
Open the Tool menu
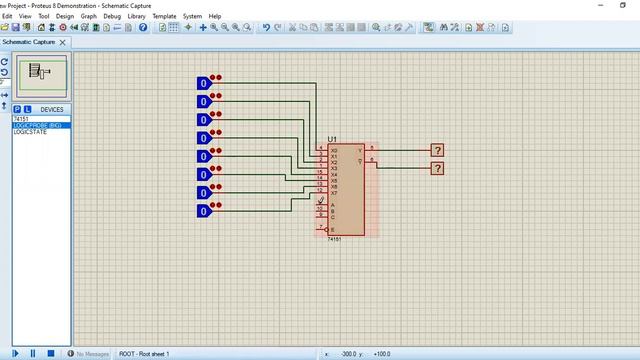coord(44,16)
